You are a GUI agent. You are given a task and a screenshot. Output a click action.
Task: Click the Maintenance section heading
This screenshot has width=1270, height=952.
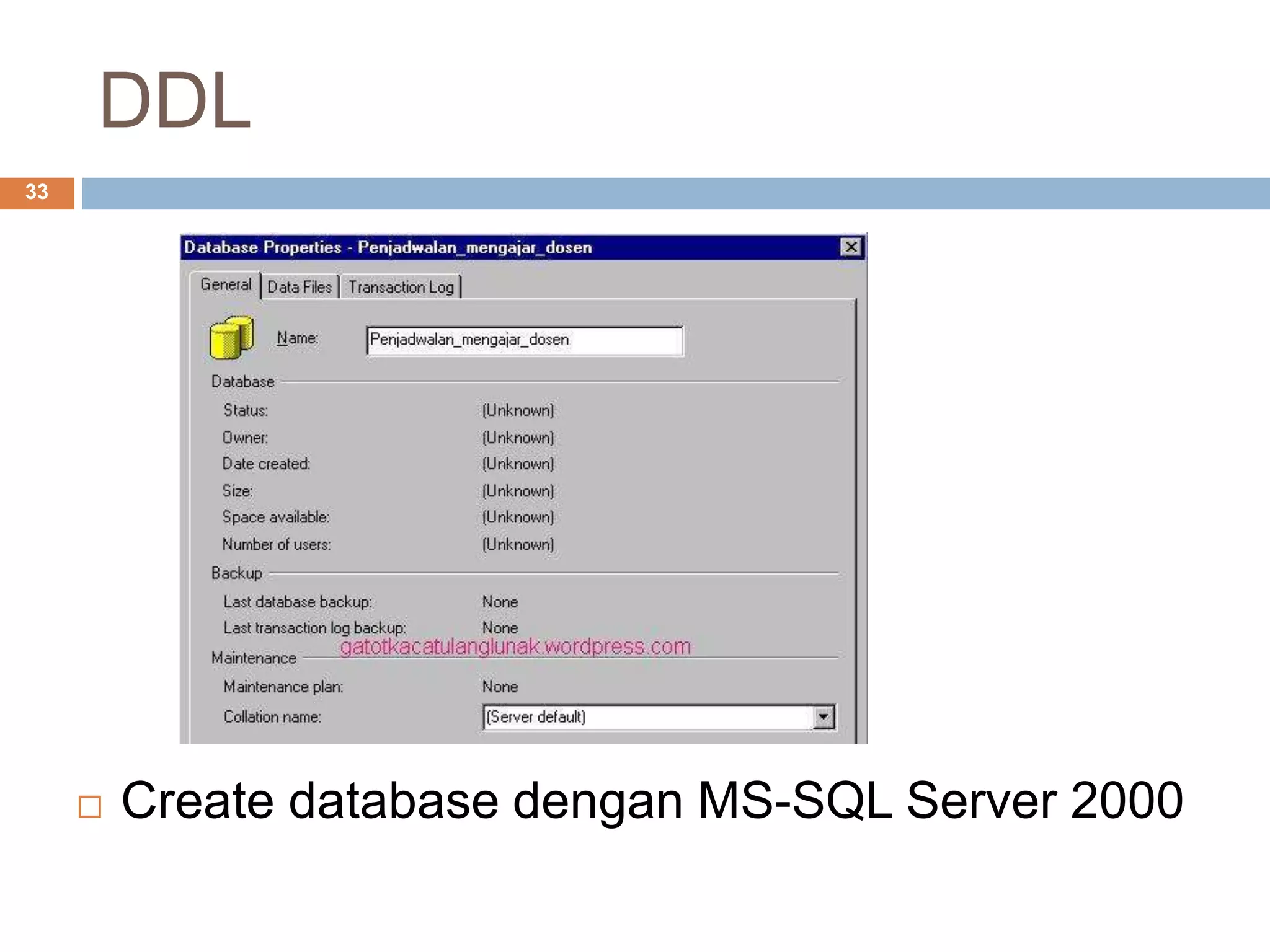click(x=254, y=658)
